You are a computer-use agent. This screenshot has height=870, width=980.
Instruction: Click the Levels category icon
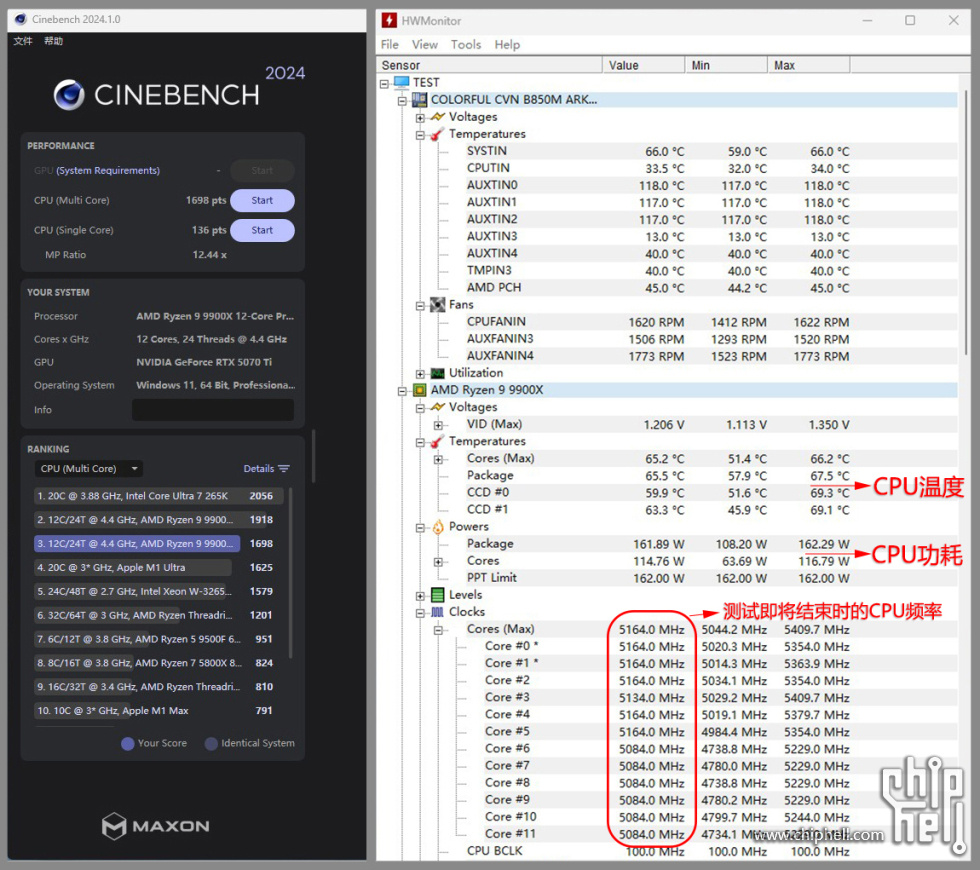coord(438,595)
